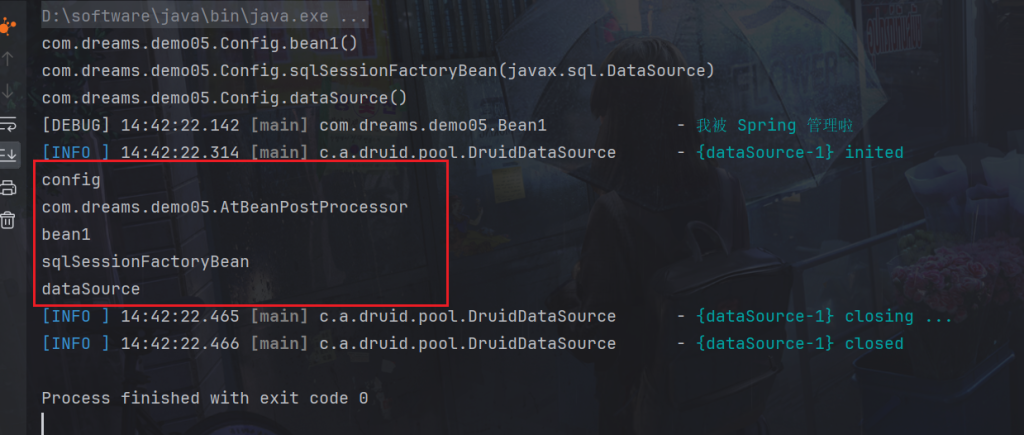Toggle soft-wrap for console output

(9, 123)
